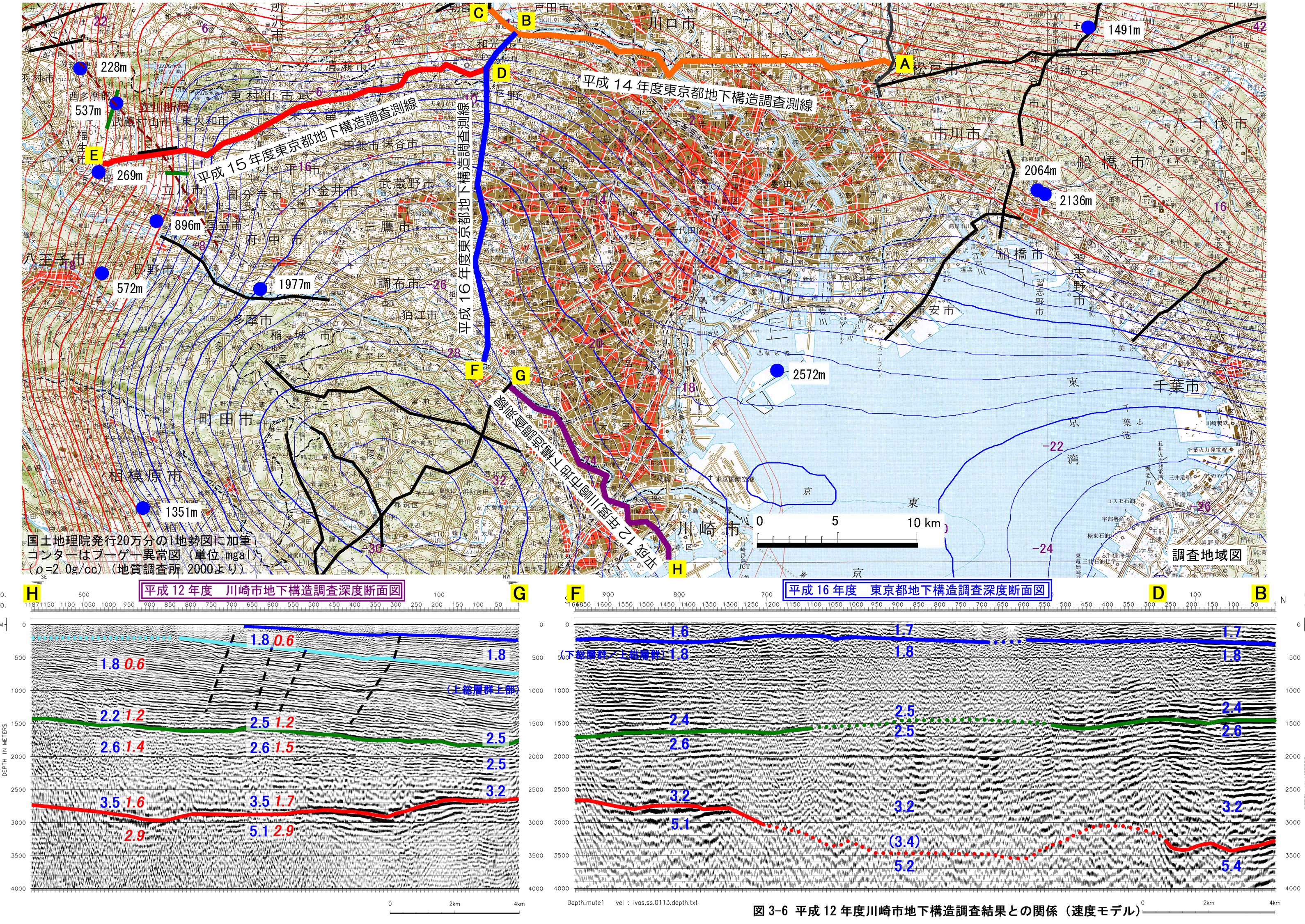Click the 1351m borehole depth label
This screenshot has width=1305, height=924.
click(x=181, y=511)
